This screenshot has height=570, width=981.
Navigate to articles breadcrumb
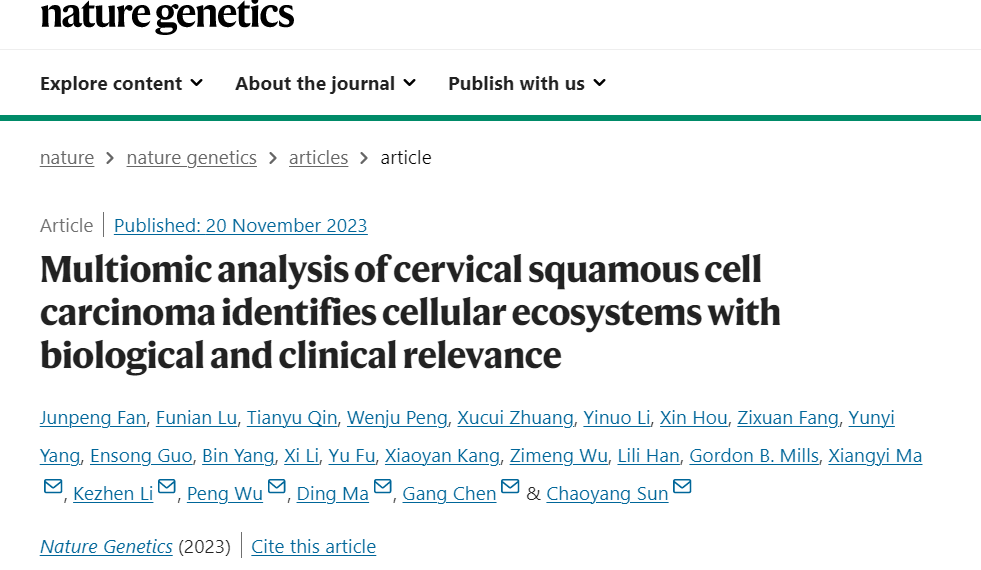[x=318, y=157]
